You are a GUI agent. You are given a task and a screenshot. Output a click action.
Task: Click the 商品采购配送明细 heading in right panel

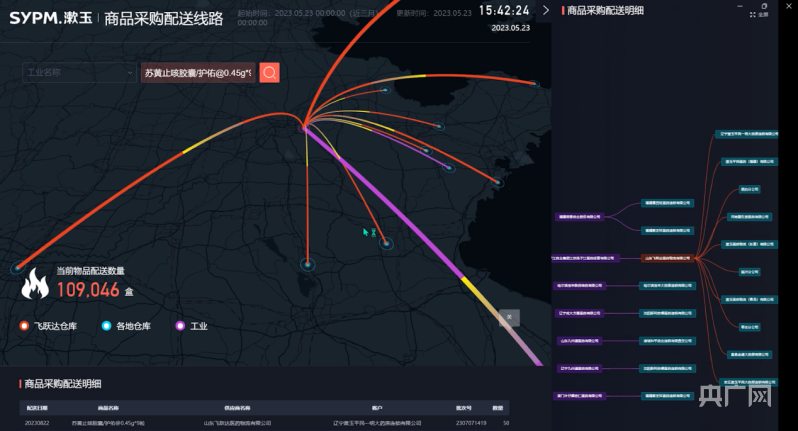[605, 10]
